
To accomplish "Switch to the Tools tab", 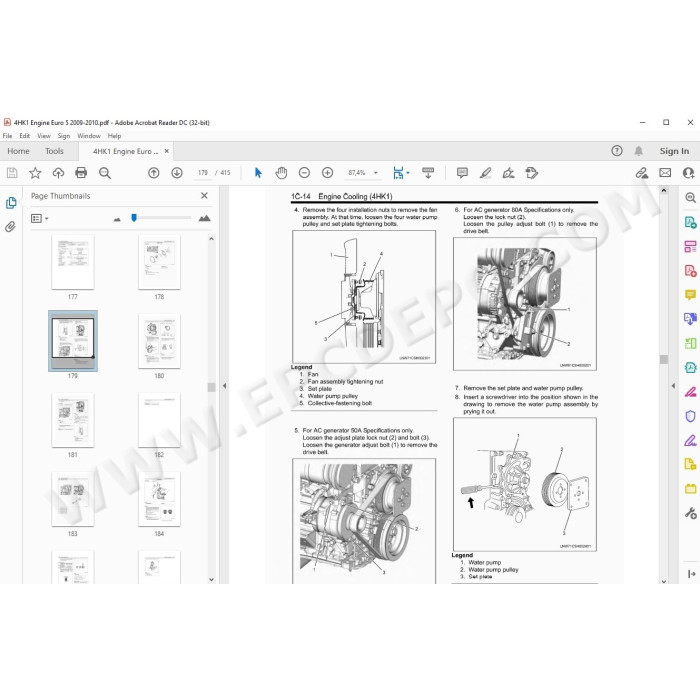I will tap(54, 151).
